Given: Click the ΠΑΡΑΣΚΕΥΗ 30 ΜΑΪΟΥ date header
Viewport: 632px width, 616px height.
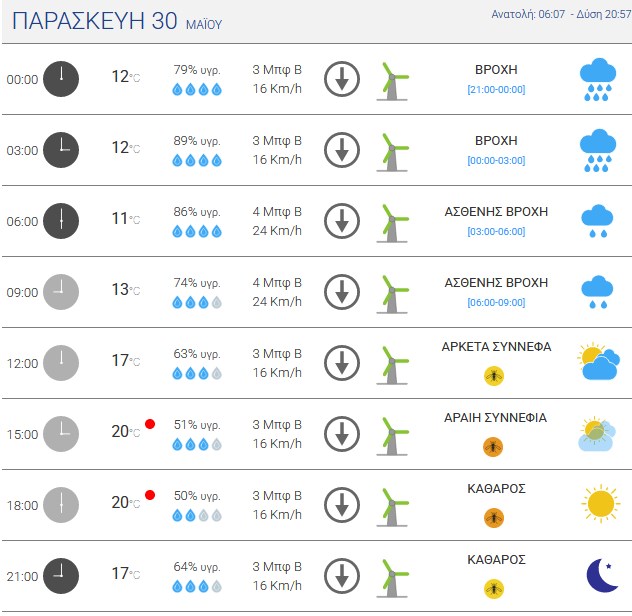Looking at the screenshot, I should [117, 21].
